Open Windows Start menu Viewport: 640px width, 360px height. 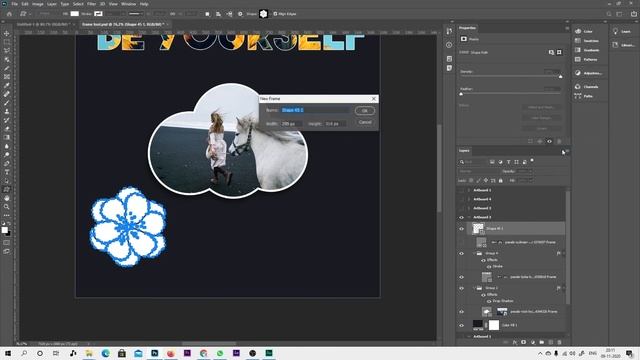[8, 353]
